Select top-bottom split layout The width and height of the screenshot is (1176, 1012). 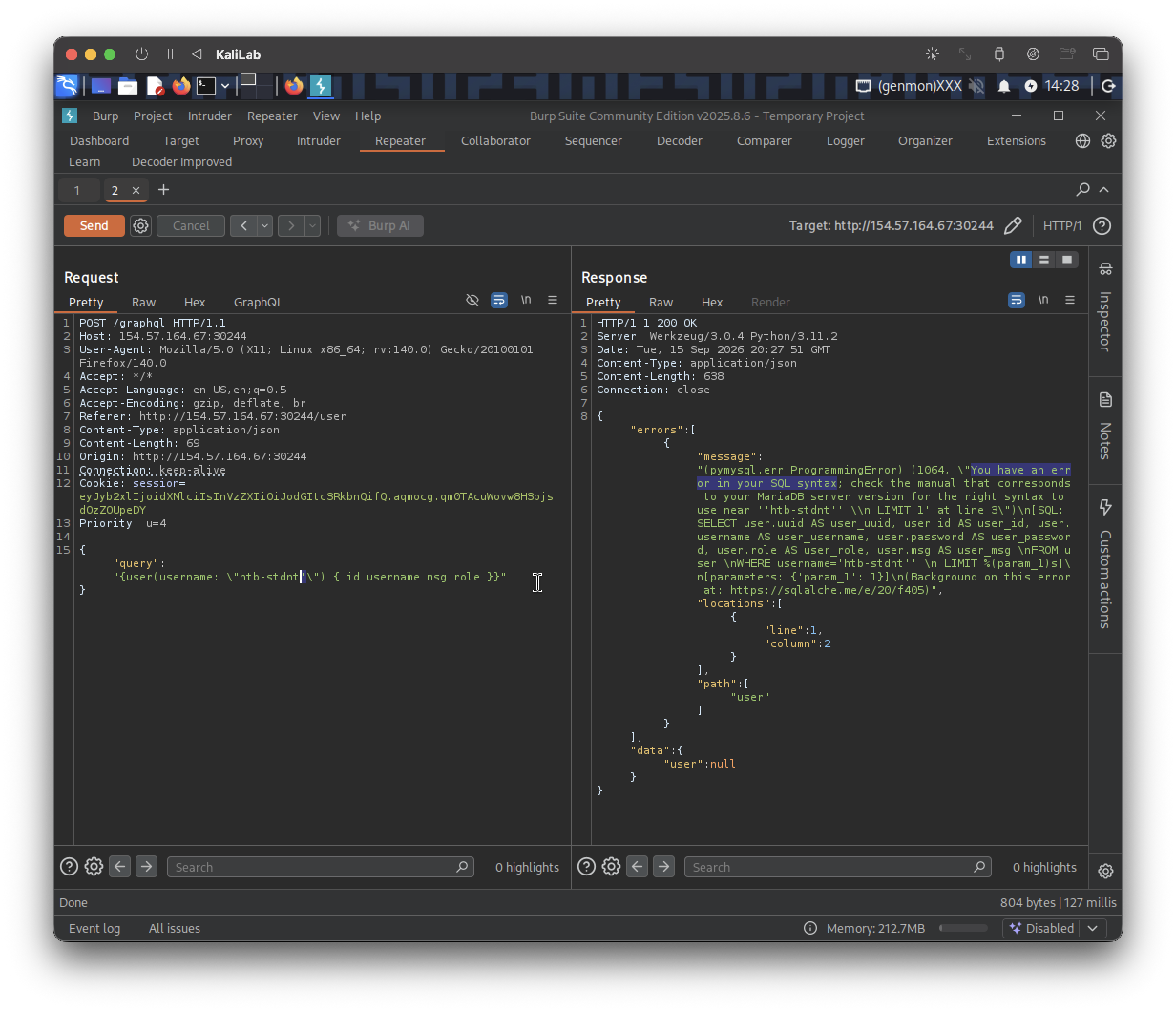[1044, 259]
